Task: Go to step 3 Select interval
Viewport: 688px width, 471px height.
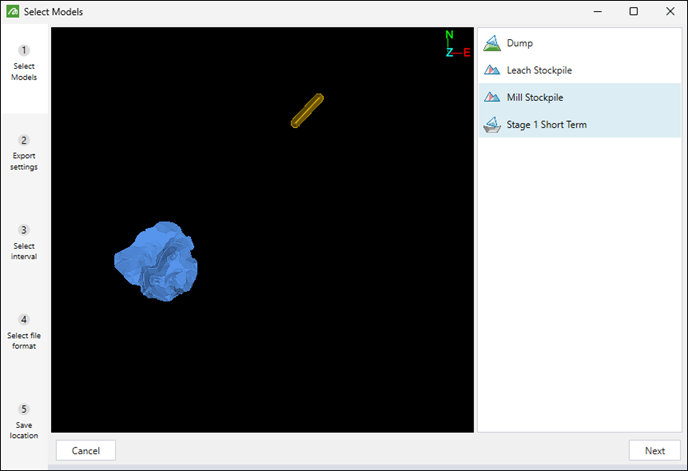Action: [24, 243]
